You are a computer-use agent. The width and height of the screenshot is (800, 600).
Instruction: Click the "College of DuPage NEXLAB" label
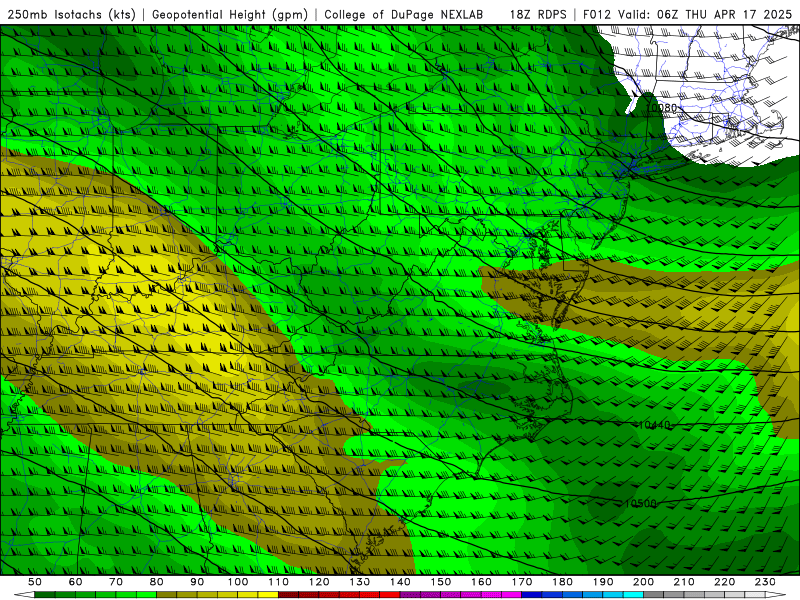404,15
